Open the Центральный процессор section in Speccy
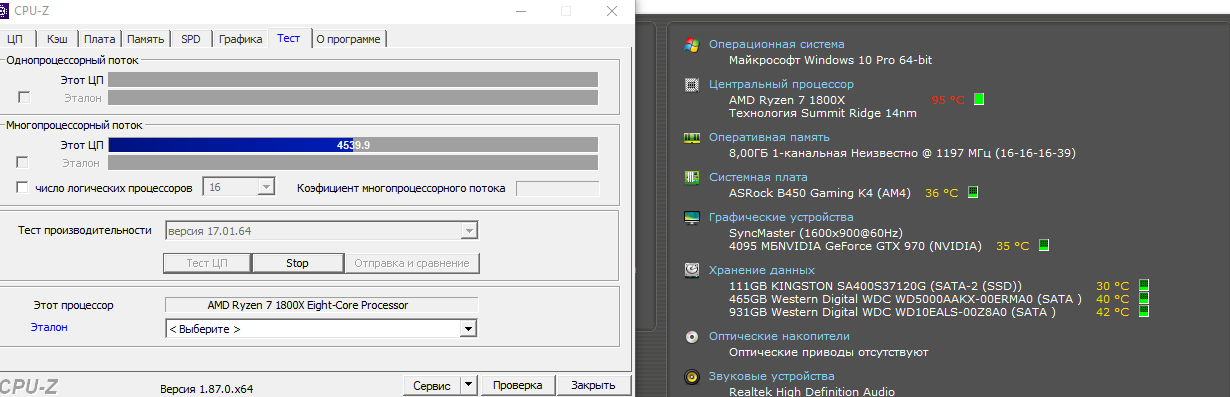1230x397 pixels. pyautogui.click(x=781, y=85)
